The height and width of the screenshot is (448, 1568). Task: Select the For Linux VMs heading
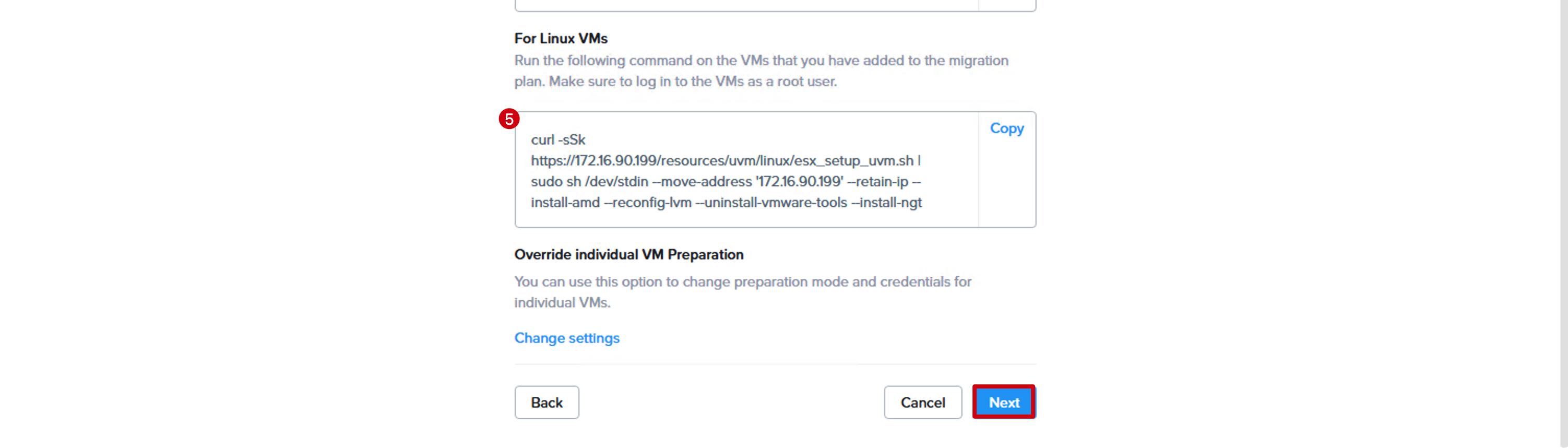coord(561,38)
